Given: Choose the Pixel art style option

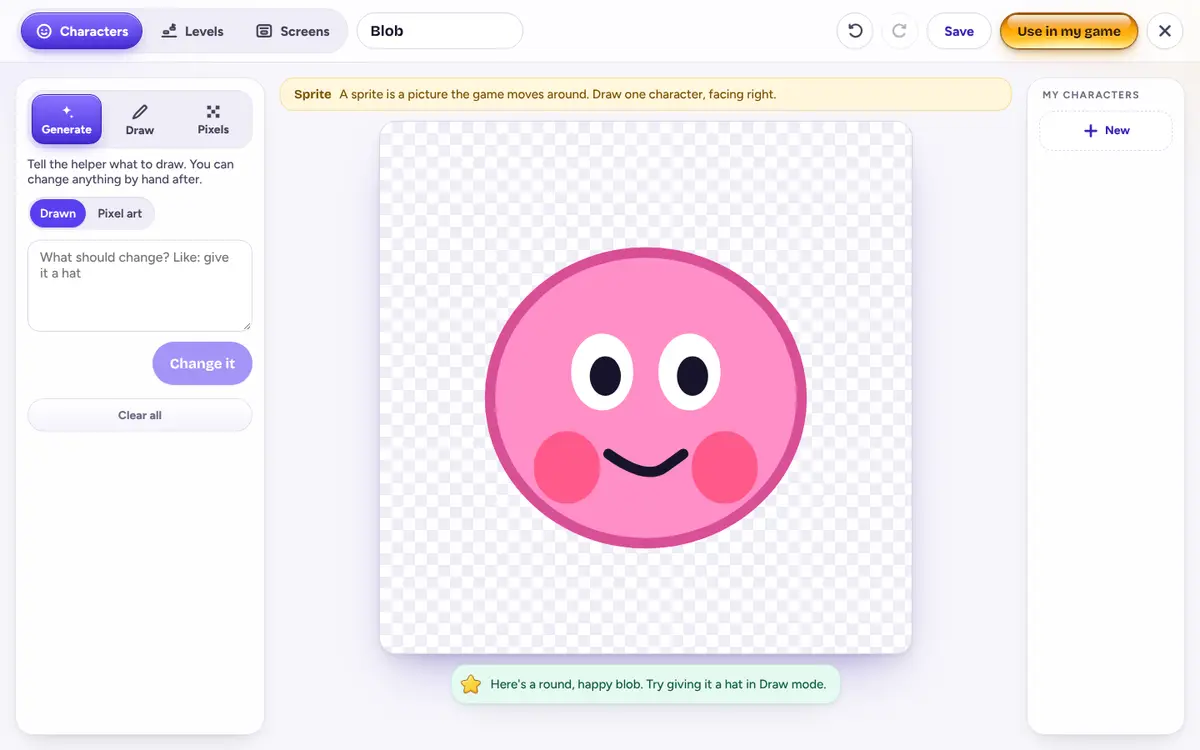Looking at the screenshot, I should click(120, 213).
